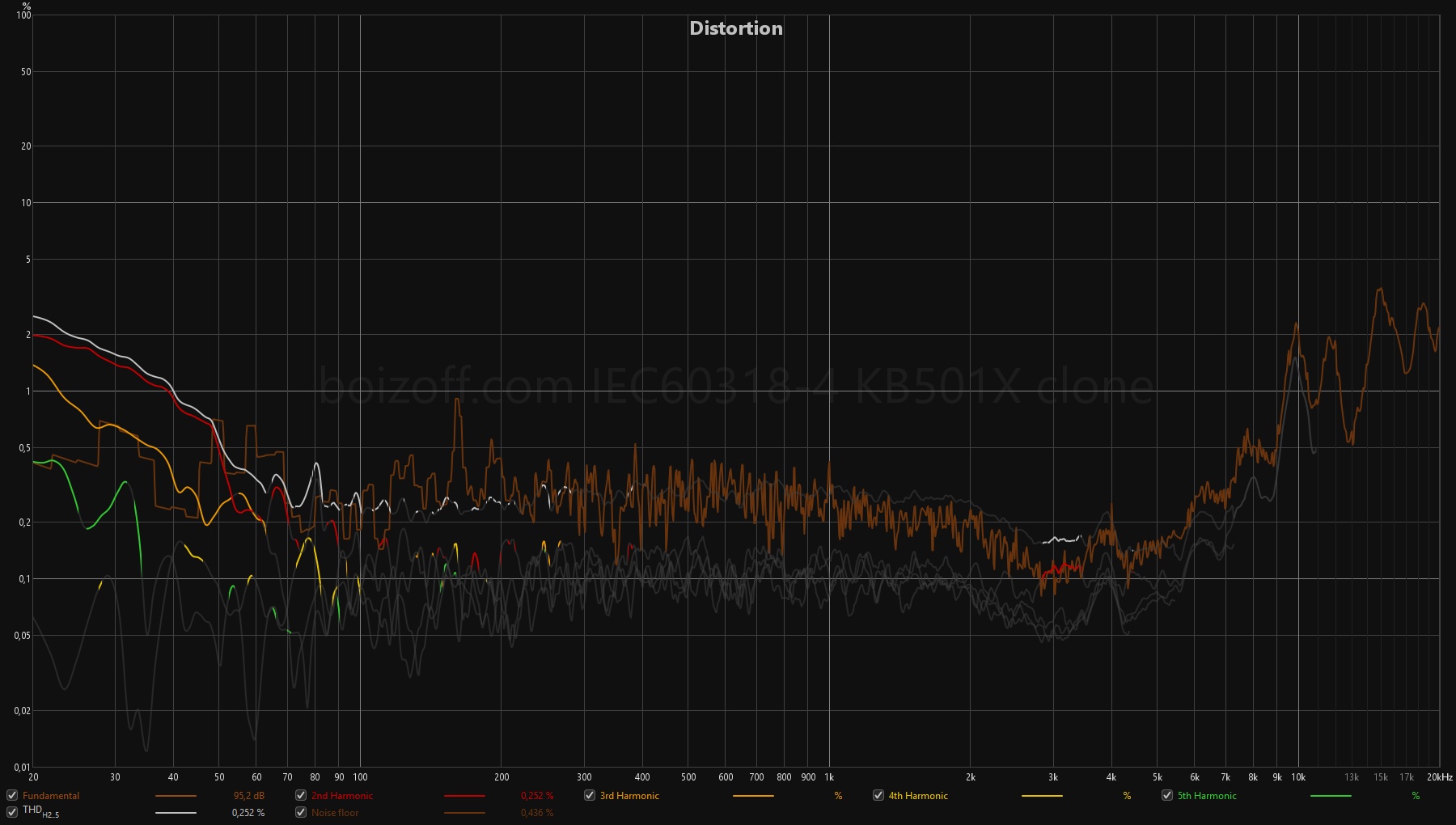Hide the 5th Harmonic via its checkbox
1456x825 pixels.
[1167, 795]
